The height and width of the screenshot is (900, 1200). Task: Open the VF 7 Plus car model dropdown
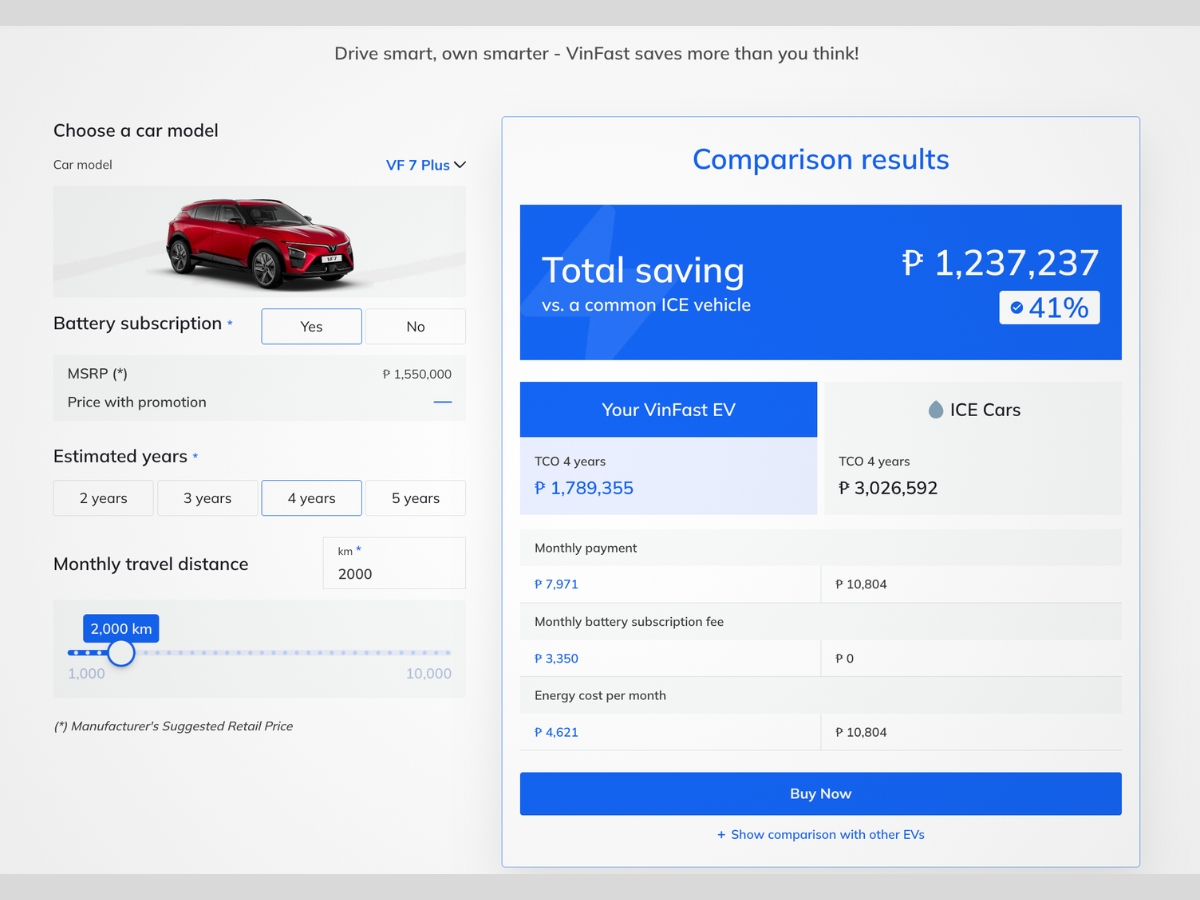click(x=426, y=165)
